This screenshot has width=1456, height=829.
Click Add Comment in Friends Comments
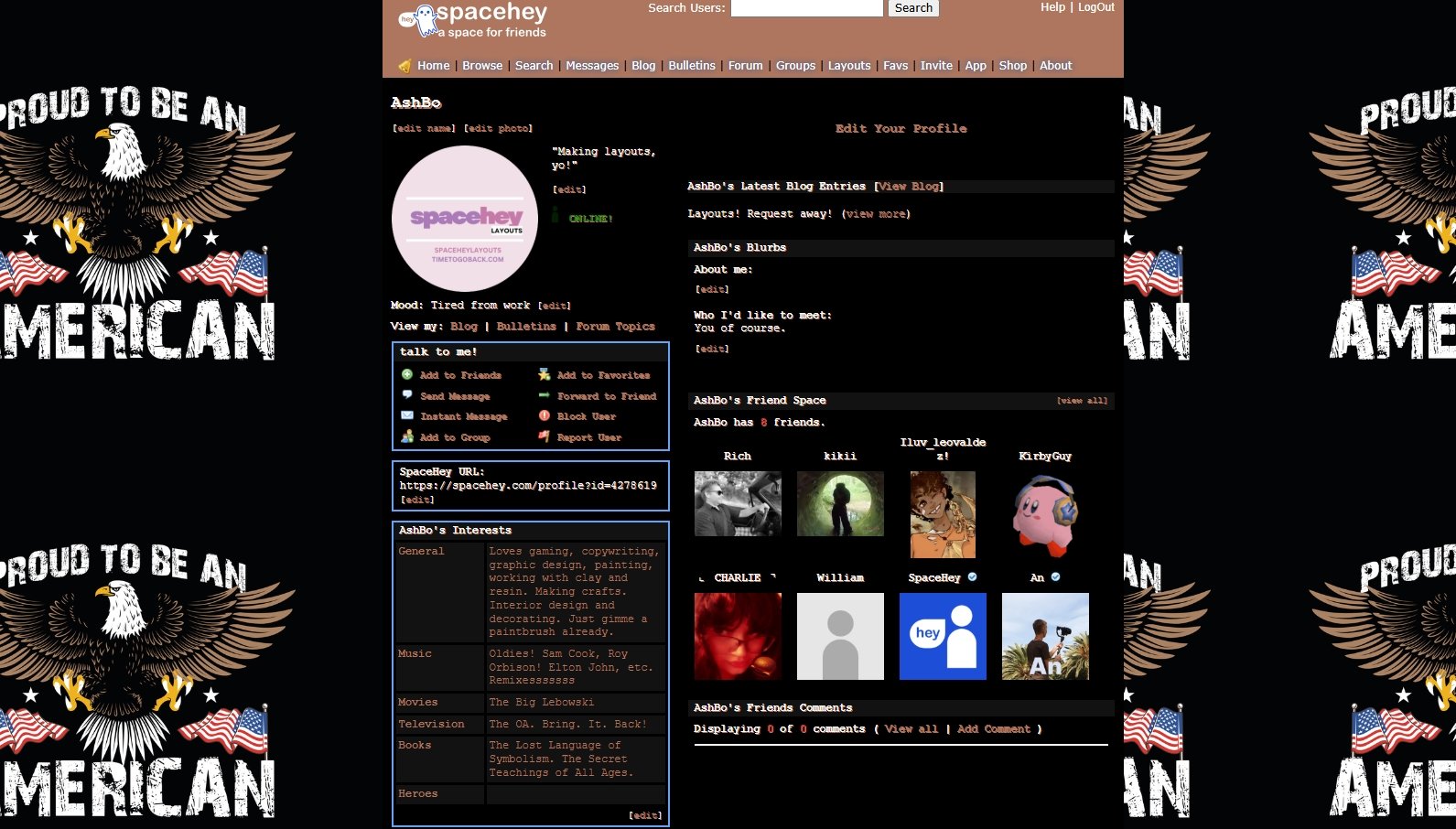point(993,729)
